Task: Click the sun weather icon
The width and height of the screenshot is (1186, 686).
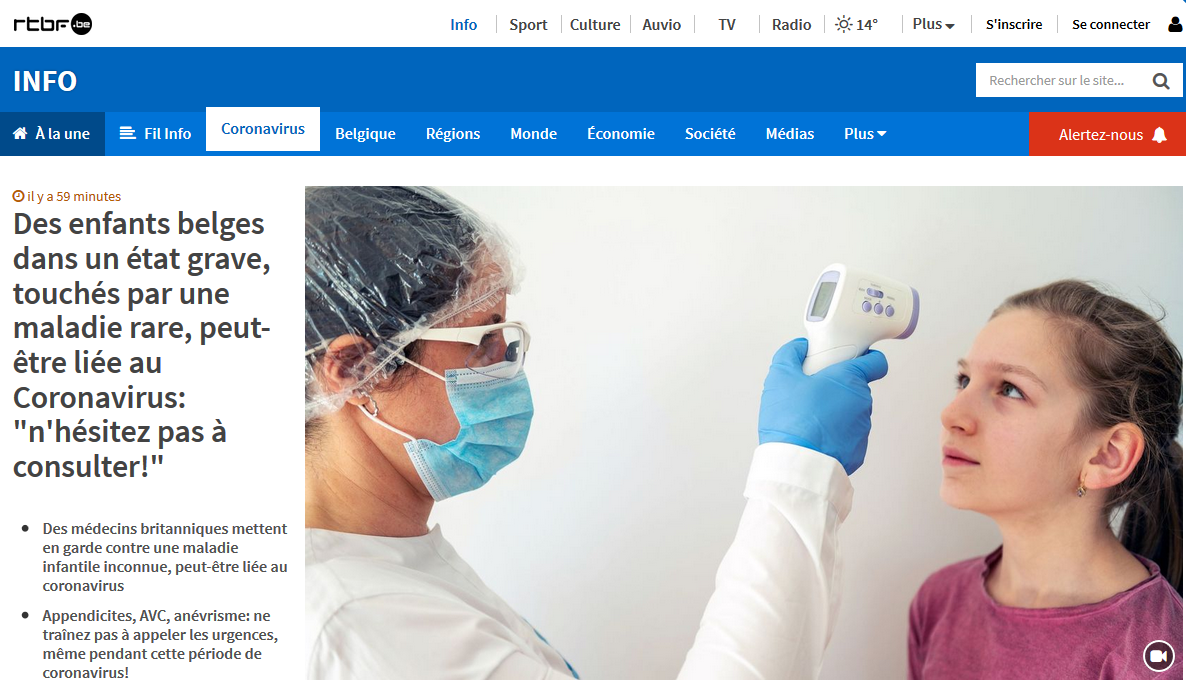Action: tap(843, 24)
